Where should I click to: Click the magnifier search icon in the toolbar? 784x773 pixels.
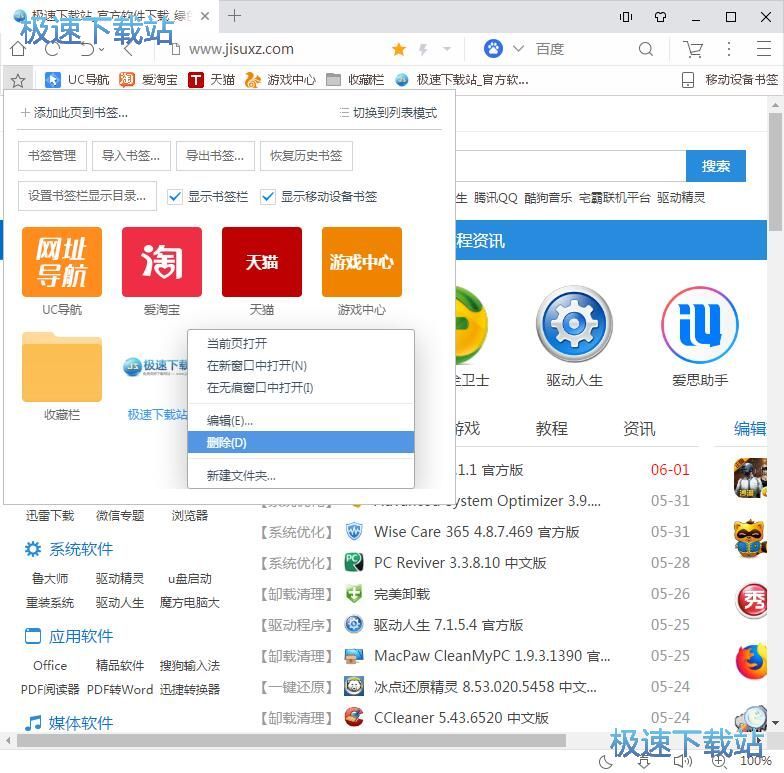point(646,49)
